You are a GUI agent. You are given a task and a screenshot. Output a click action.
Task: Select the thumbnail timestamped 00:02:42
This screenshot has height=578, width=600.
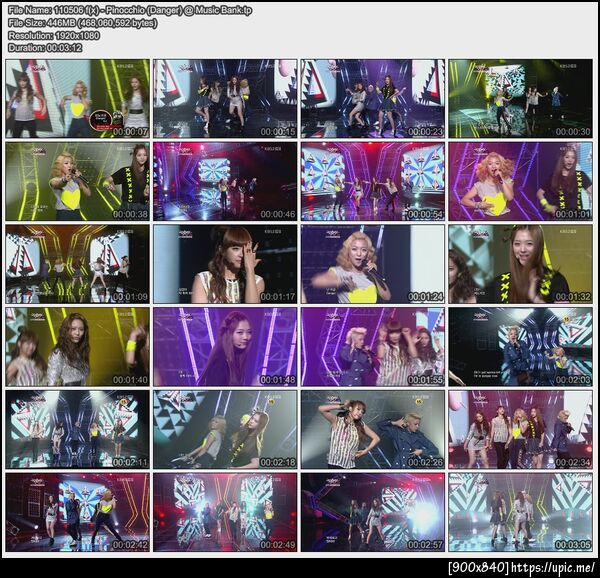[x=78, y=513]
